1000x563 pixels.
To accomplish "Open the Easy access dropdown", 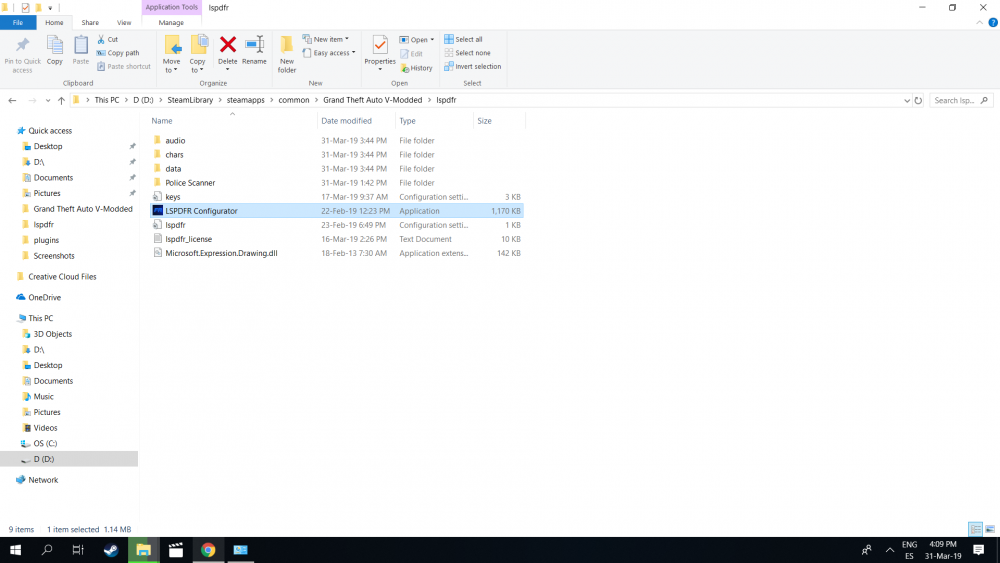I will coord(329,53).
